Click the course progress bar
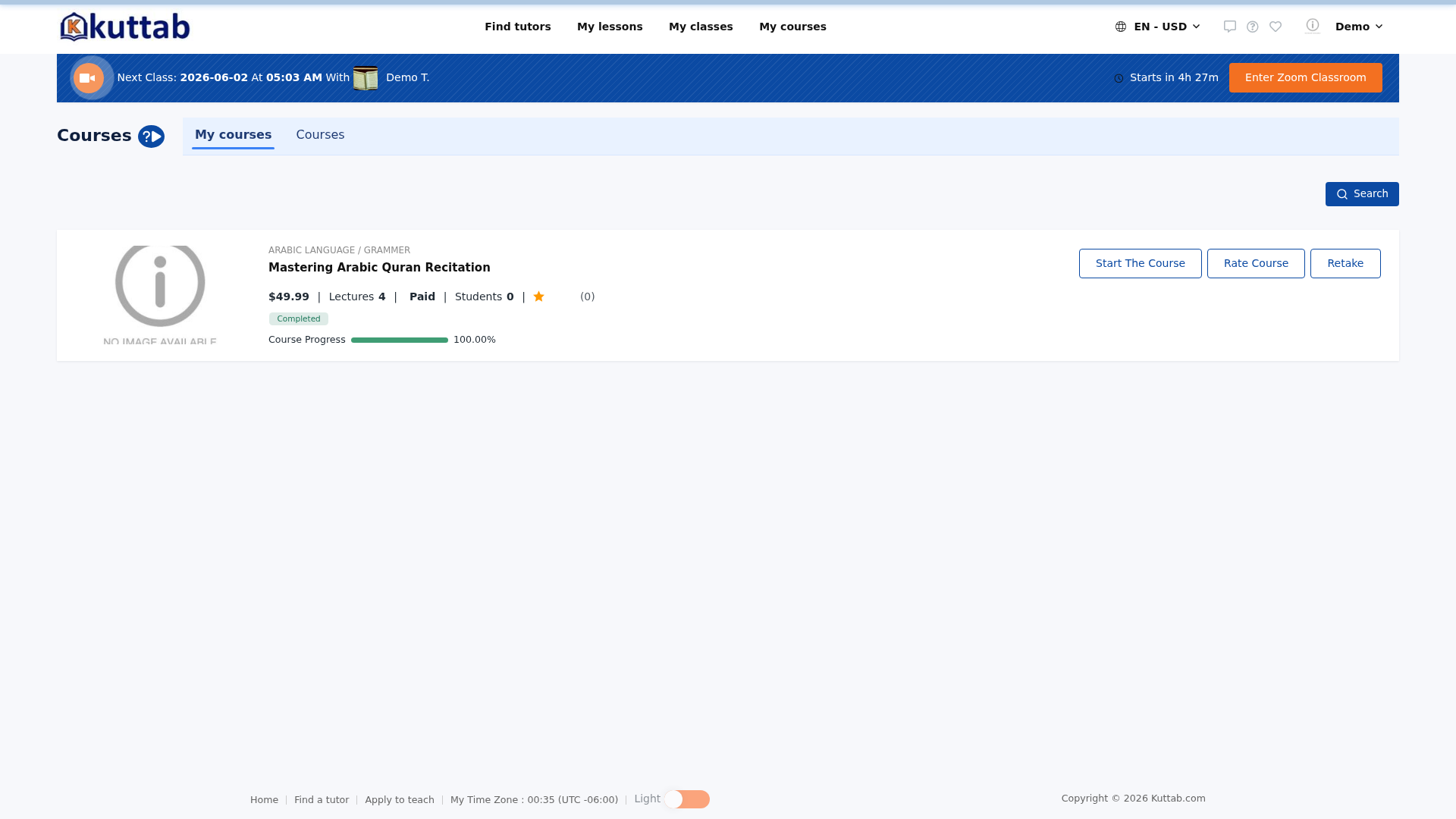Viewport: 1456px width, 819px height. pos(400,340)
